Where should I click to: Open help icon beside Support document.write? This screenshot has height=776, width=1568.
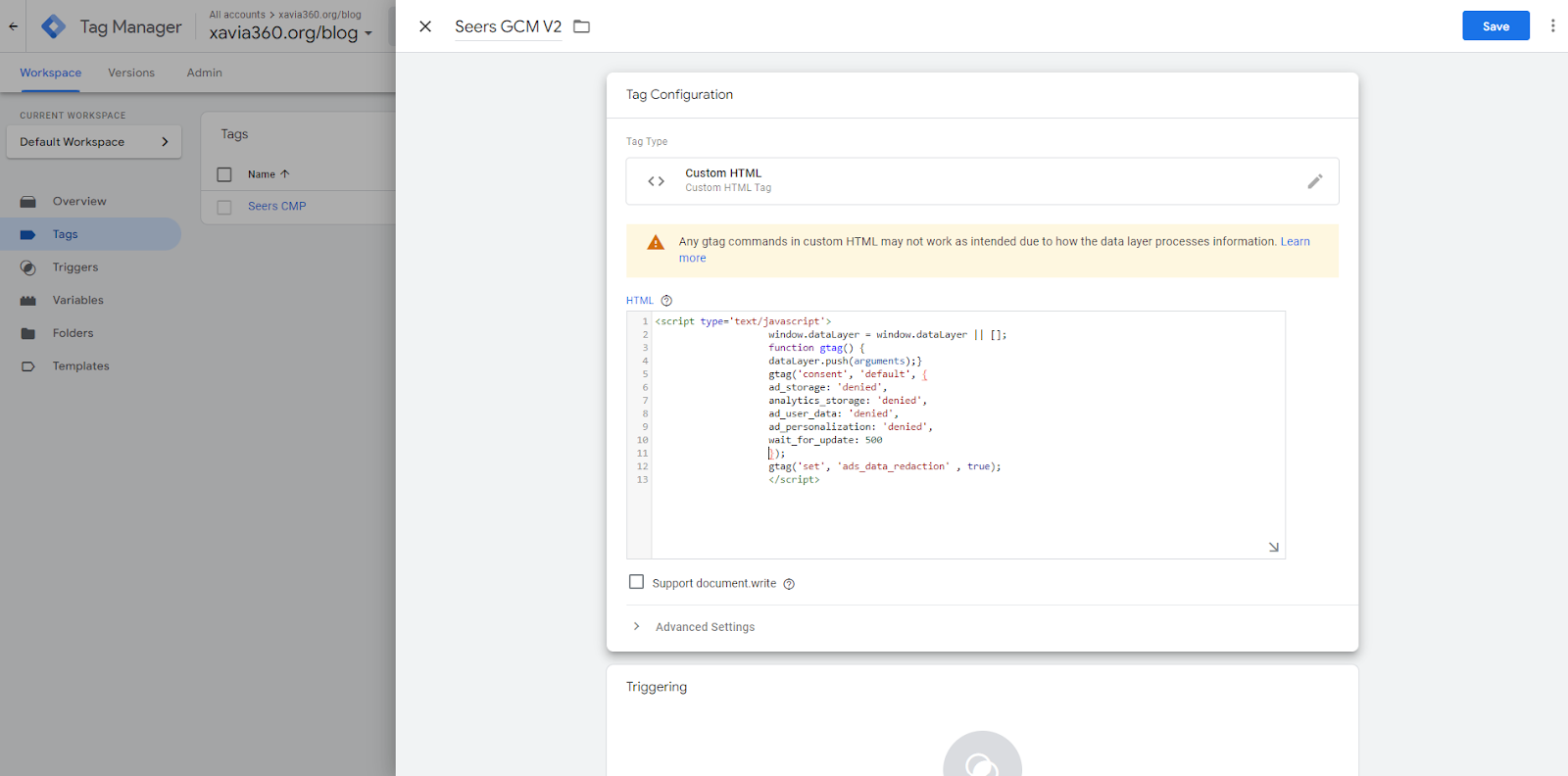click(x=789, y=584)
